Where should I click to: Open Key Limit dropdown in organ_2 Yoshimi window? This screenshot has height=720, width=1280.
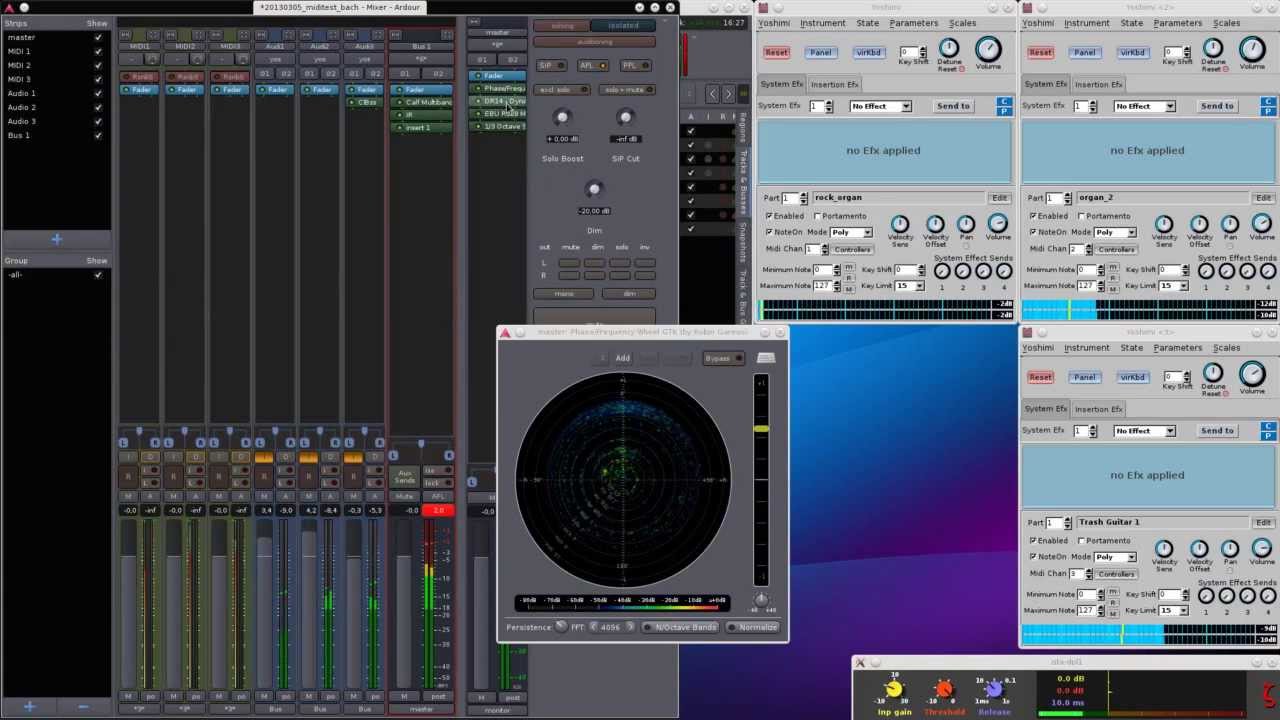pyautogui.click(x=1173, y=286)
